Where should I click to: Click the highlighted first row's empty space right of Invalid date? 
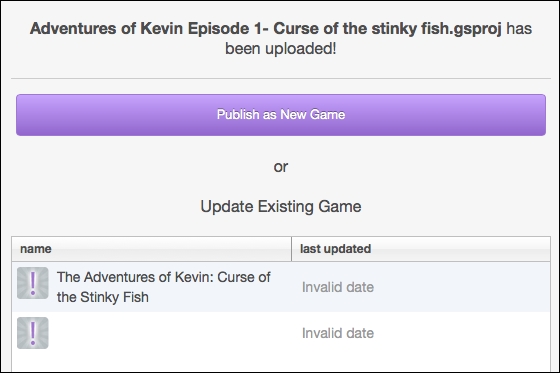click(x=462, y=287)
